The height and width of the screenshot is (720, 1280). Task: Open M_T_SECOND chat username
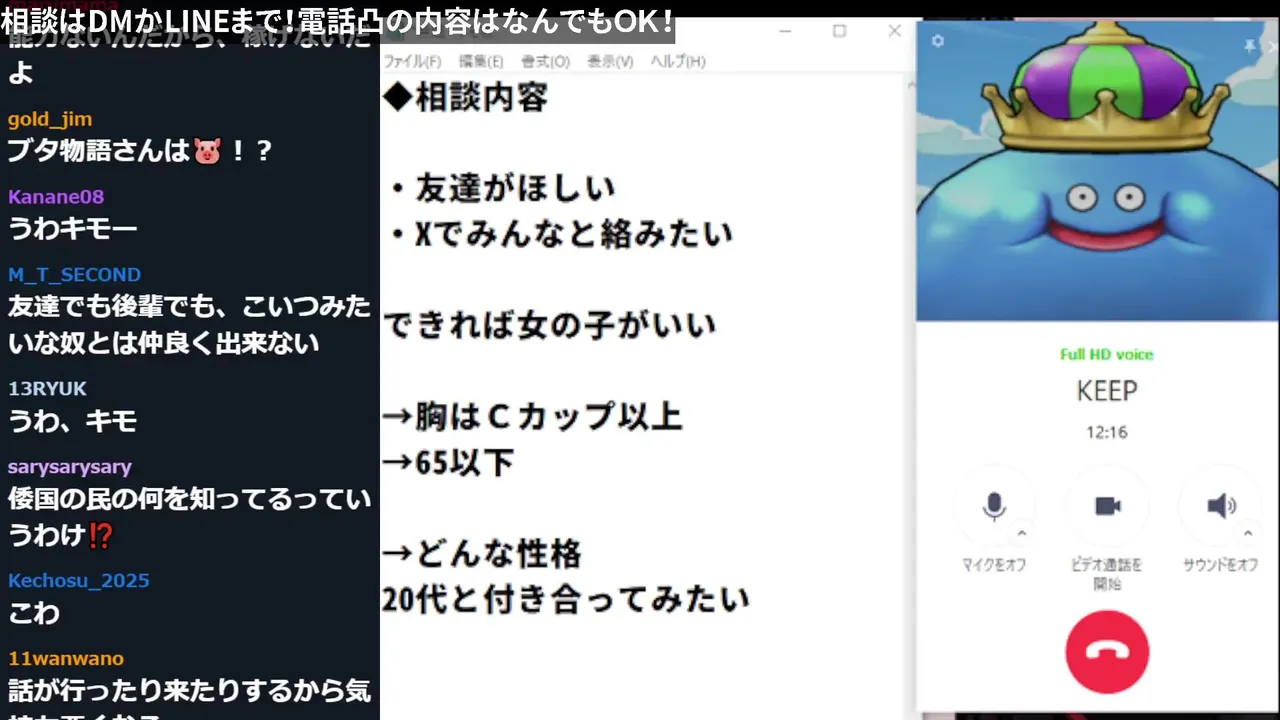click(x=74, y=275)
